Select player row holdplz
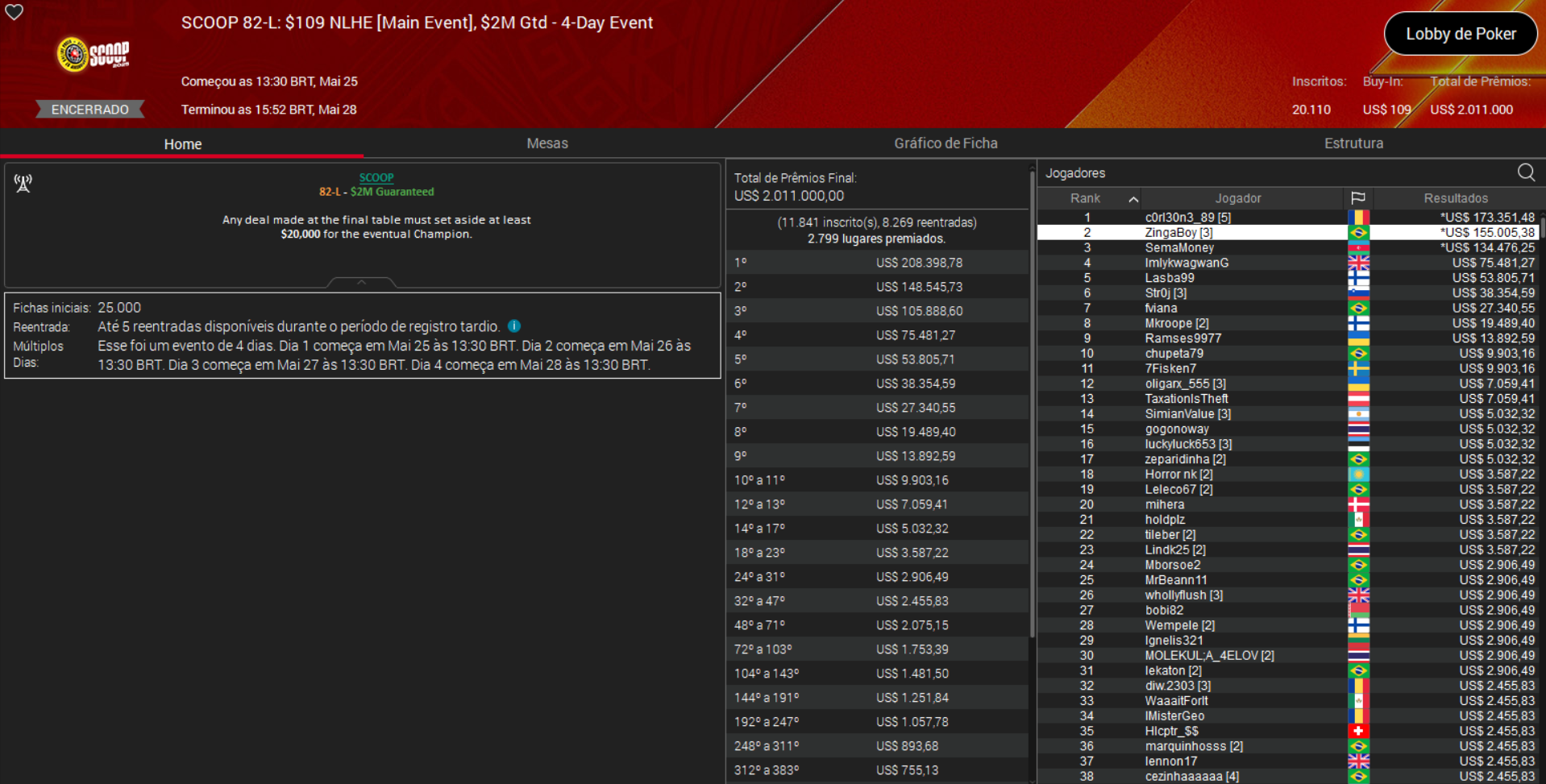This screenshot has width=1546, height=784. [1288, 520]
